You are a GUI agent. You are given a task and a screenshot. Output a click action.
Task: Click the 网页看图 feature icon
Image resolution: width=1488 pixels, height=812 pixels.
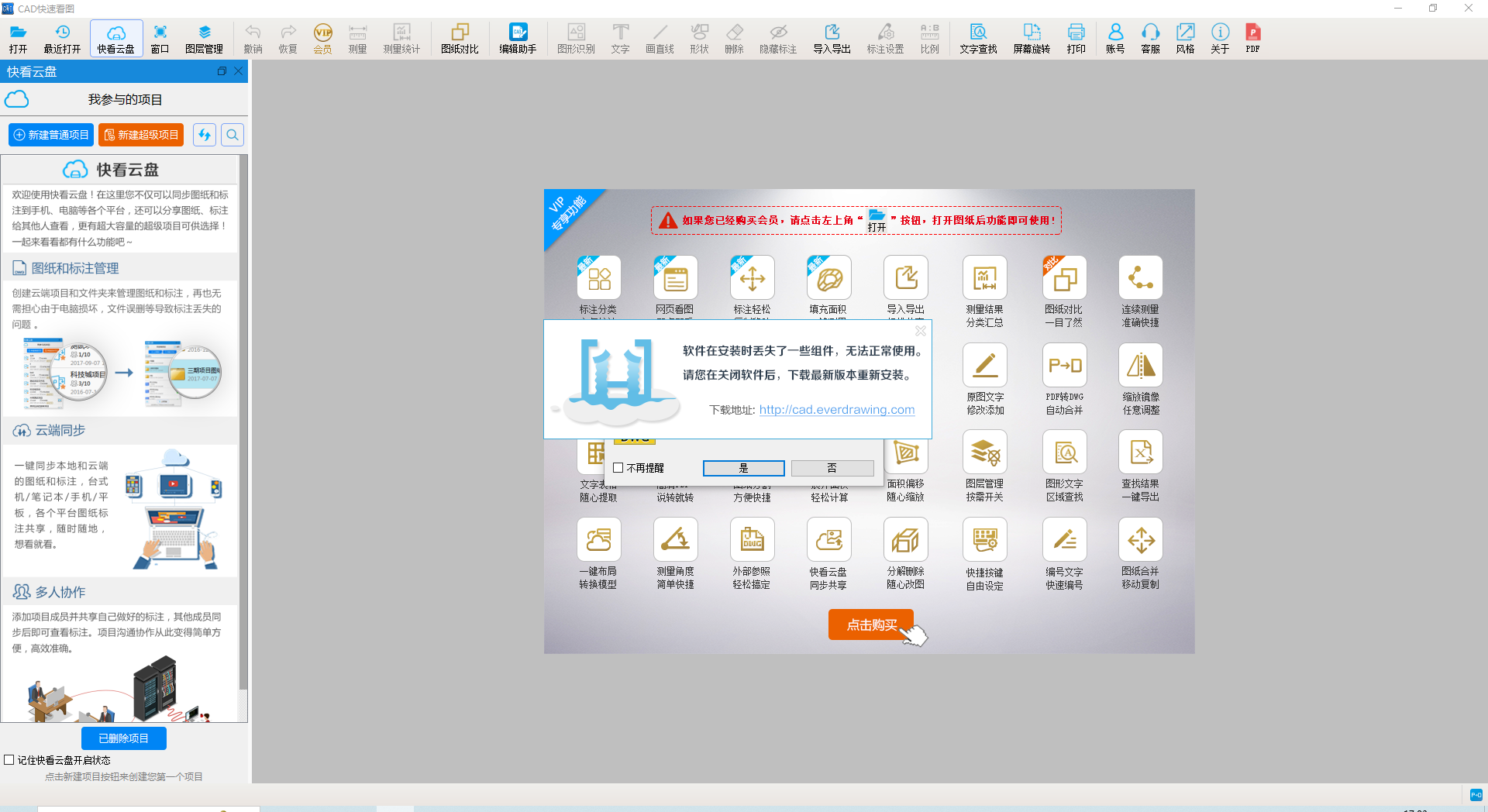click(675, 278)
